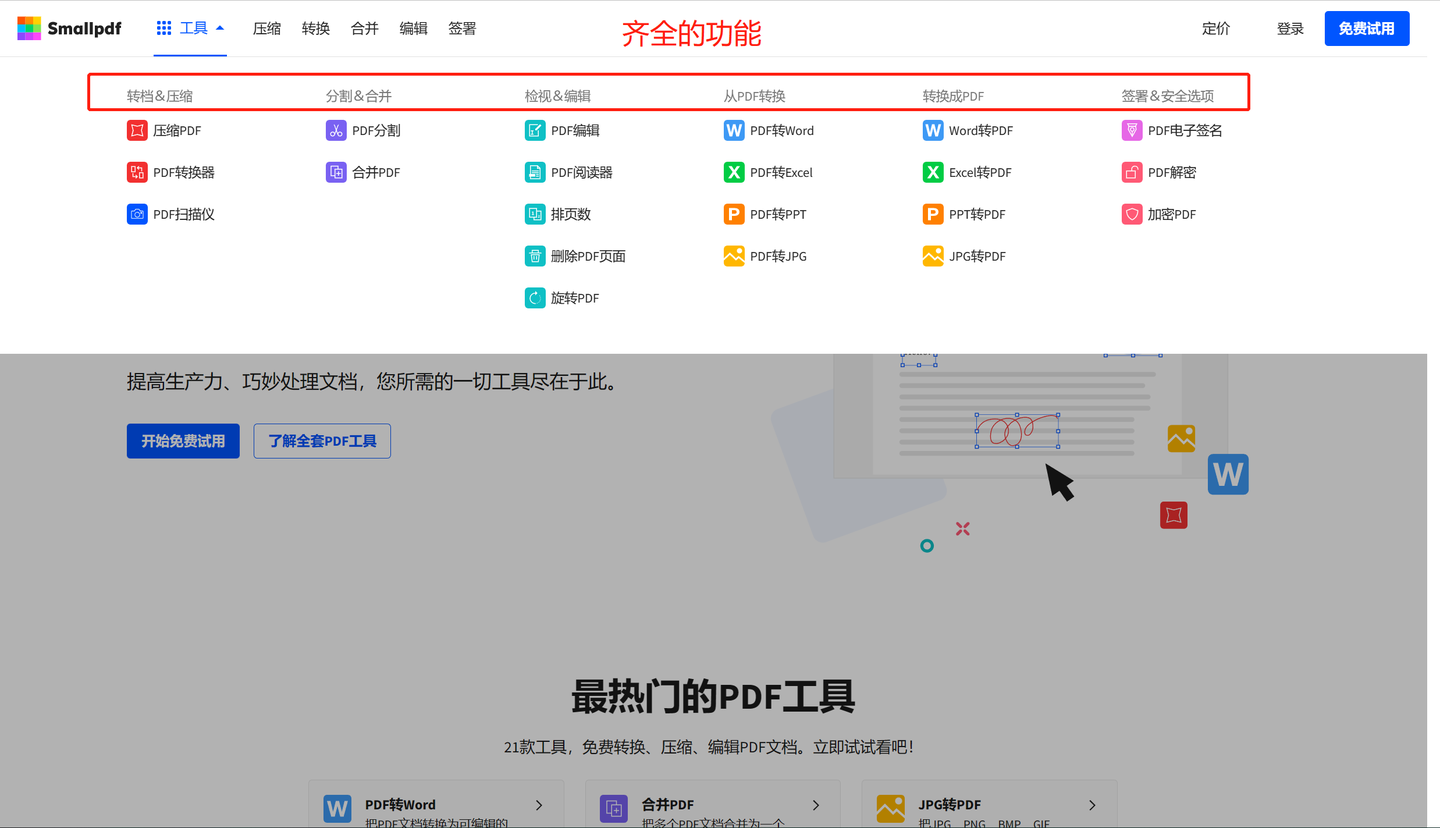Click the PDF转JPG yellow image icon

(734, 256)
